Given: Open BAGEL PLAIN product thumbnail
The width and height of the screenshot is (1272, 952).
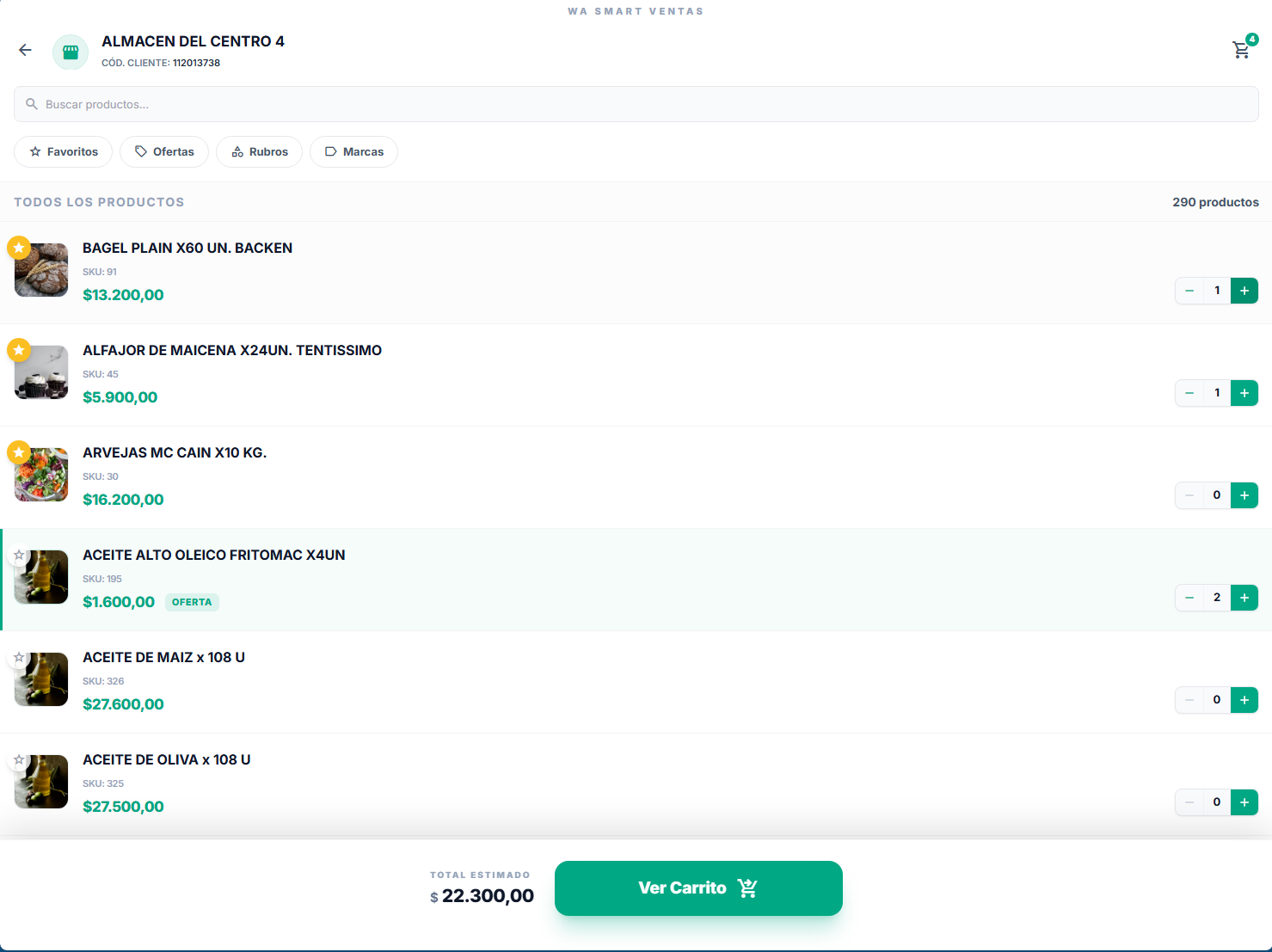Looking at the screenshot, I should click(x=41, y=270).
